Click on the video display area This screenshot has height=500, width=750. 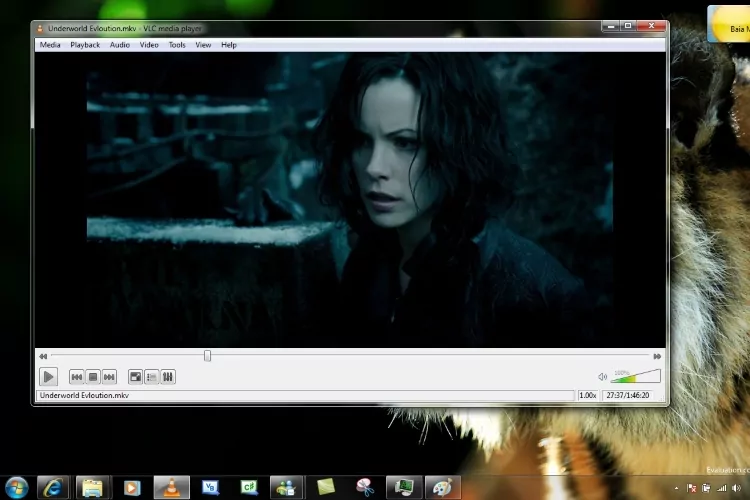coord(350,200)
